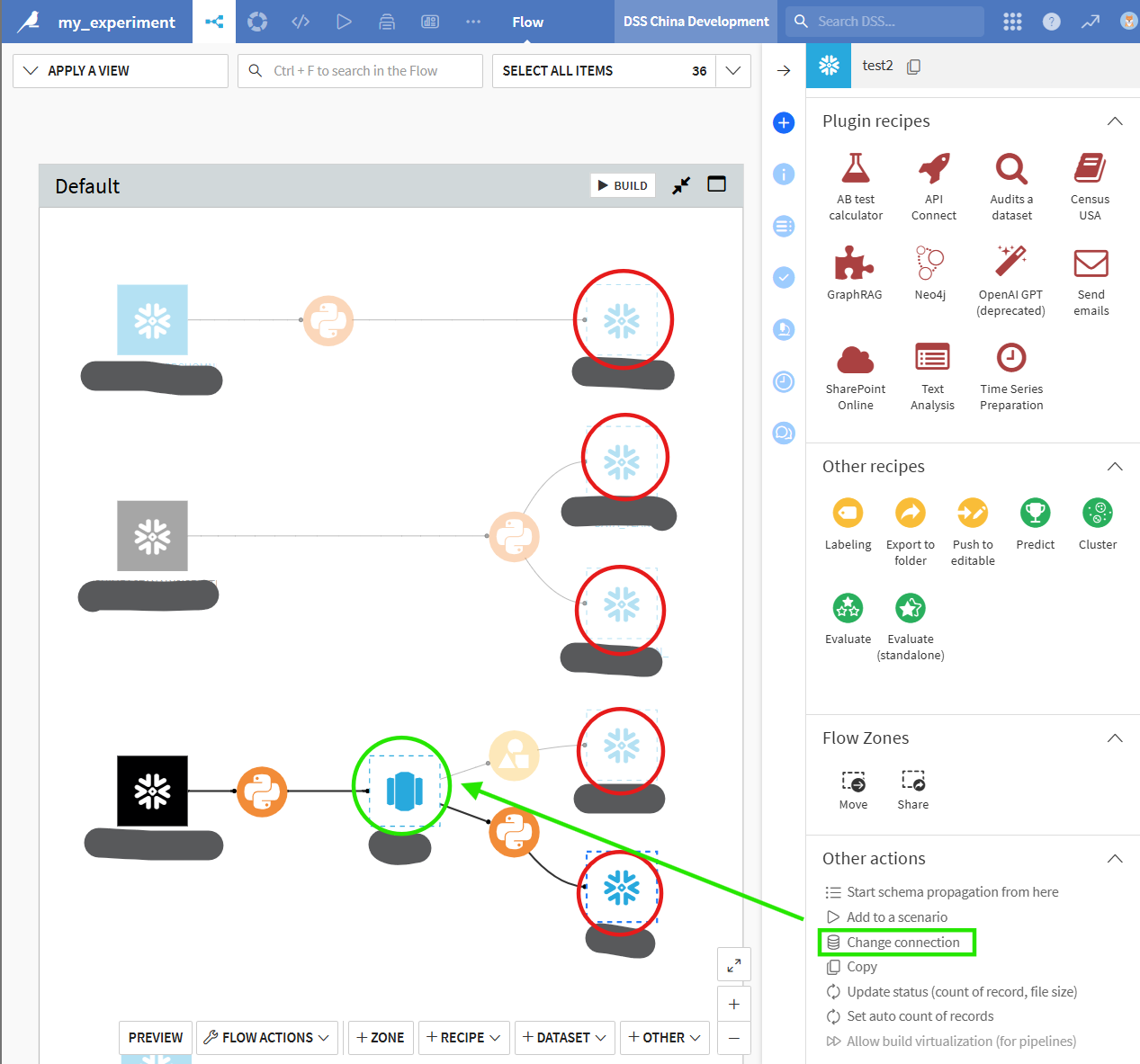The height and width of the screenshot is (1064, 1140).
Task: Choose the Evaluate recipe
Action: pos(848,619)
